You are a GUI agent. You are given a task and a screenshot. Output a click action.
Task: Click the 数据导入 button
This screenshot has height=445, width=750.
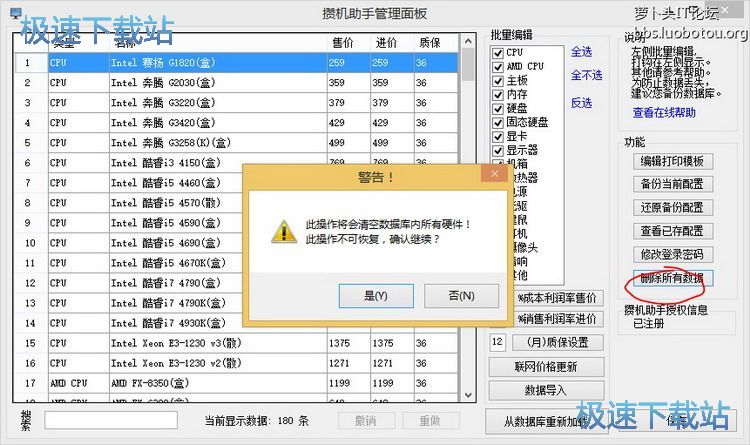[x=546, y=390]
